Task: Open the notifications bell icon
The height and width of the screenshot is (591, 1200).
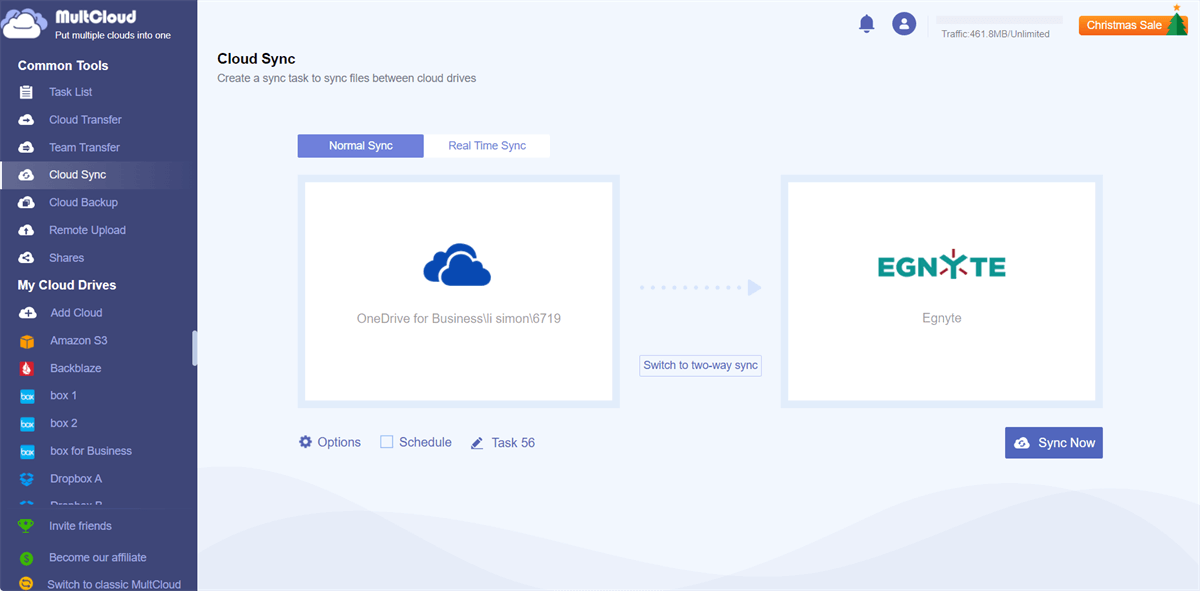Action: click(x=867, y=24)
